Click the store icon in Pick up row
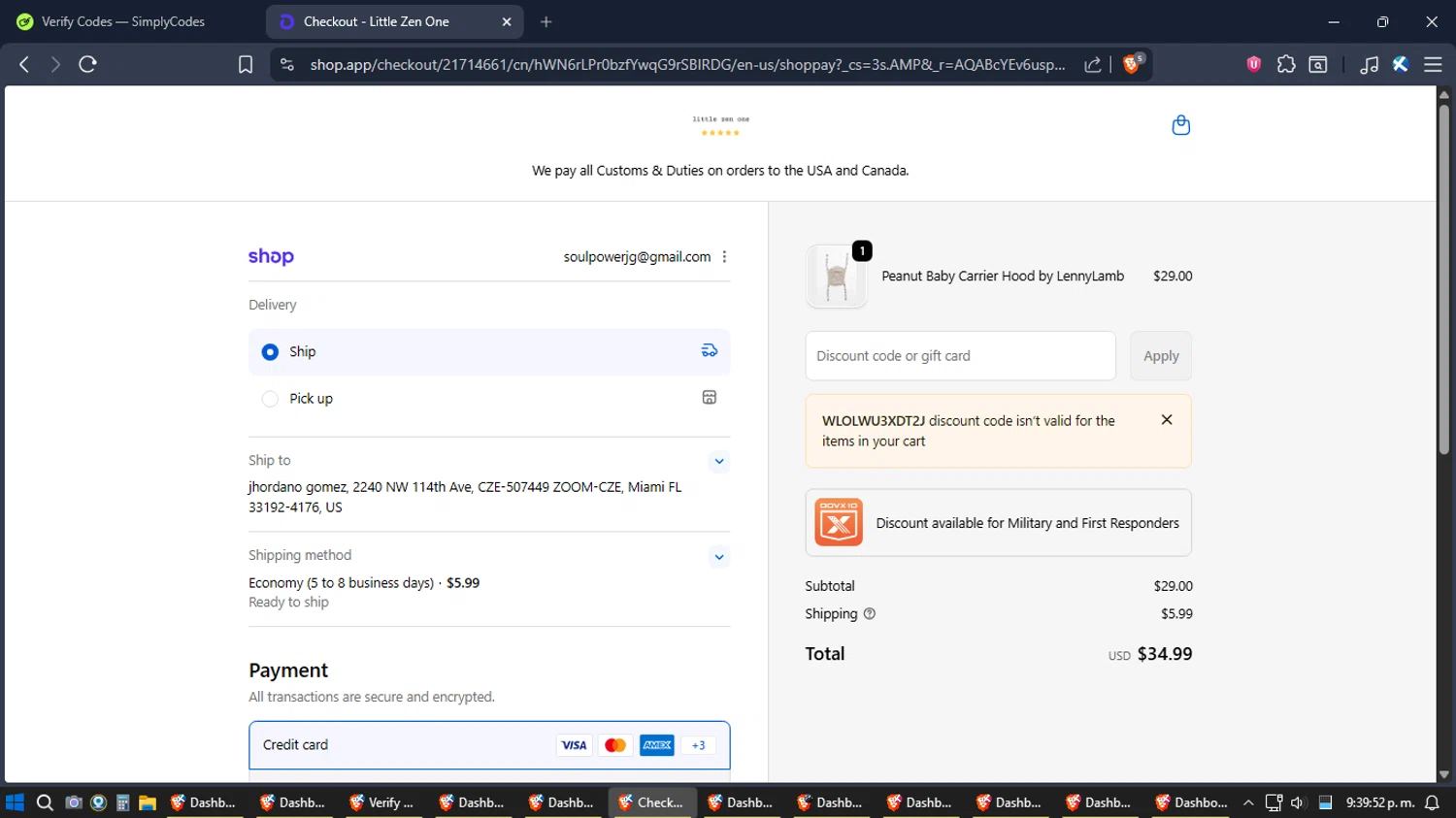The height and width of the screenshot is (818, 1456). click(710, 398)
